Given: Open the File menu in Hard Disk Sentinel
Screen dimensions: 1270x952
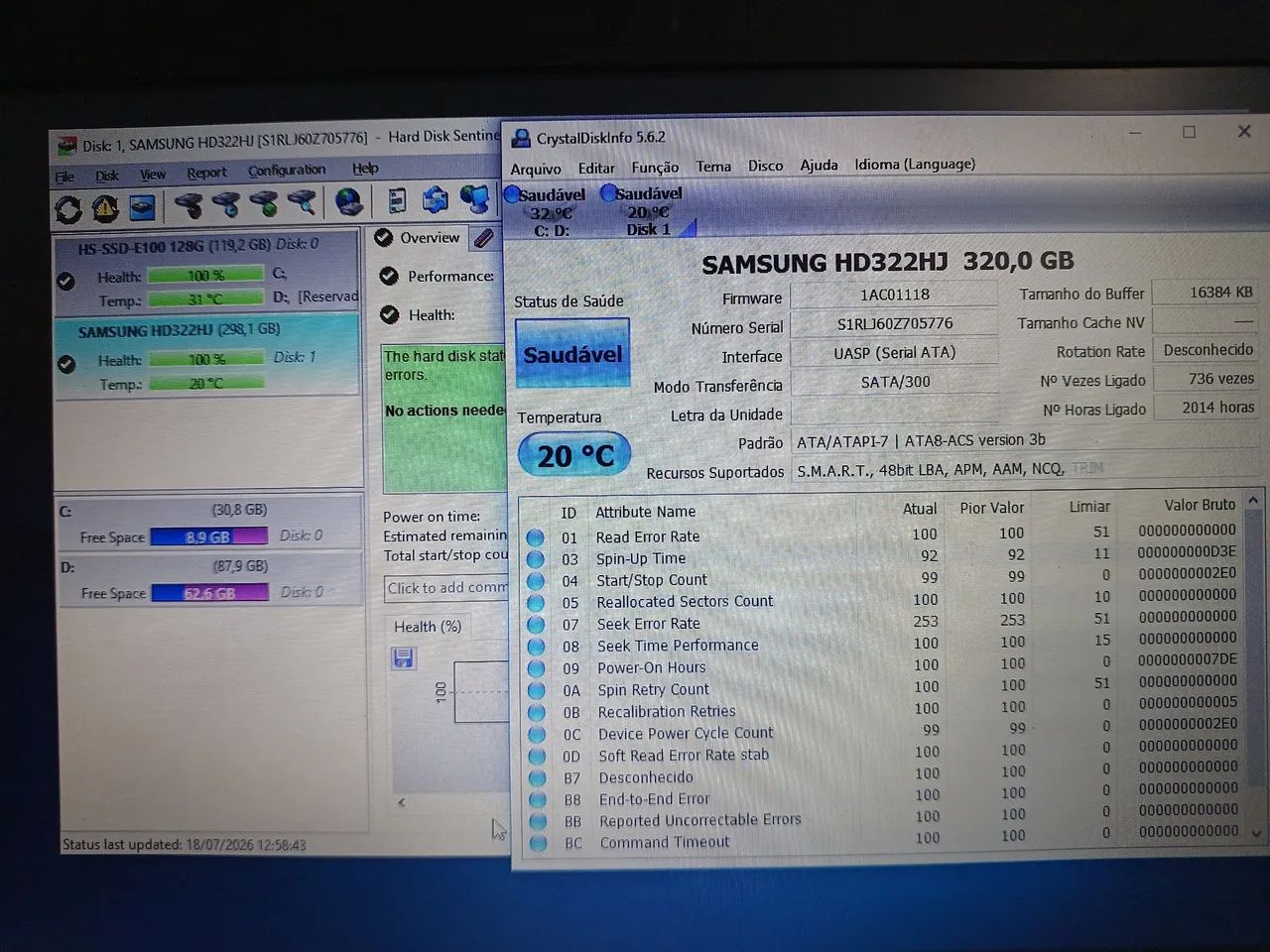Looking at the screenshot, I should [x=64, y=177].
